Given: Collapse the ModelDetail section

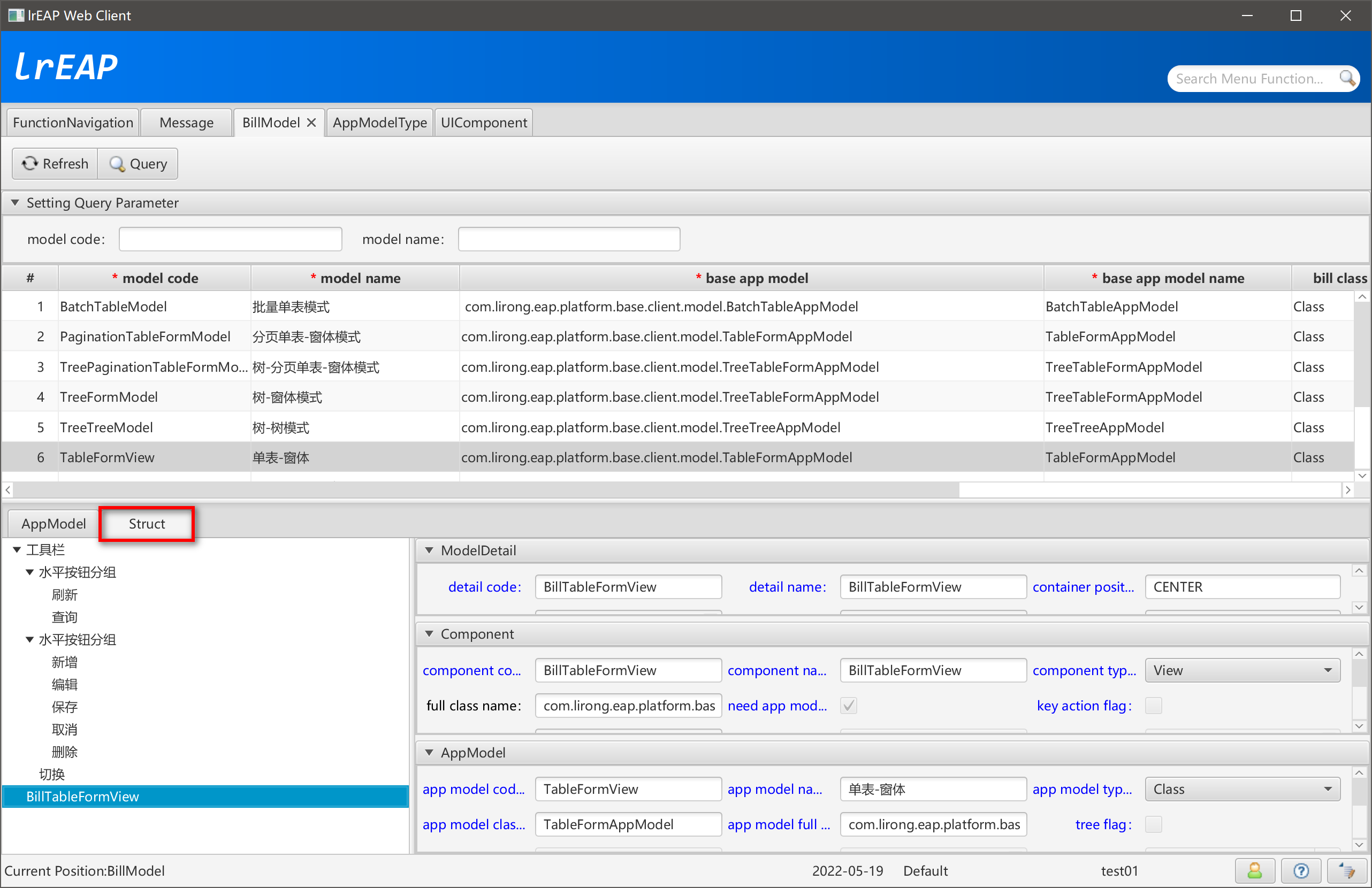Looking at the screenshot, I should pos(429,550).
